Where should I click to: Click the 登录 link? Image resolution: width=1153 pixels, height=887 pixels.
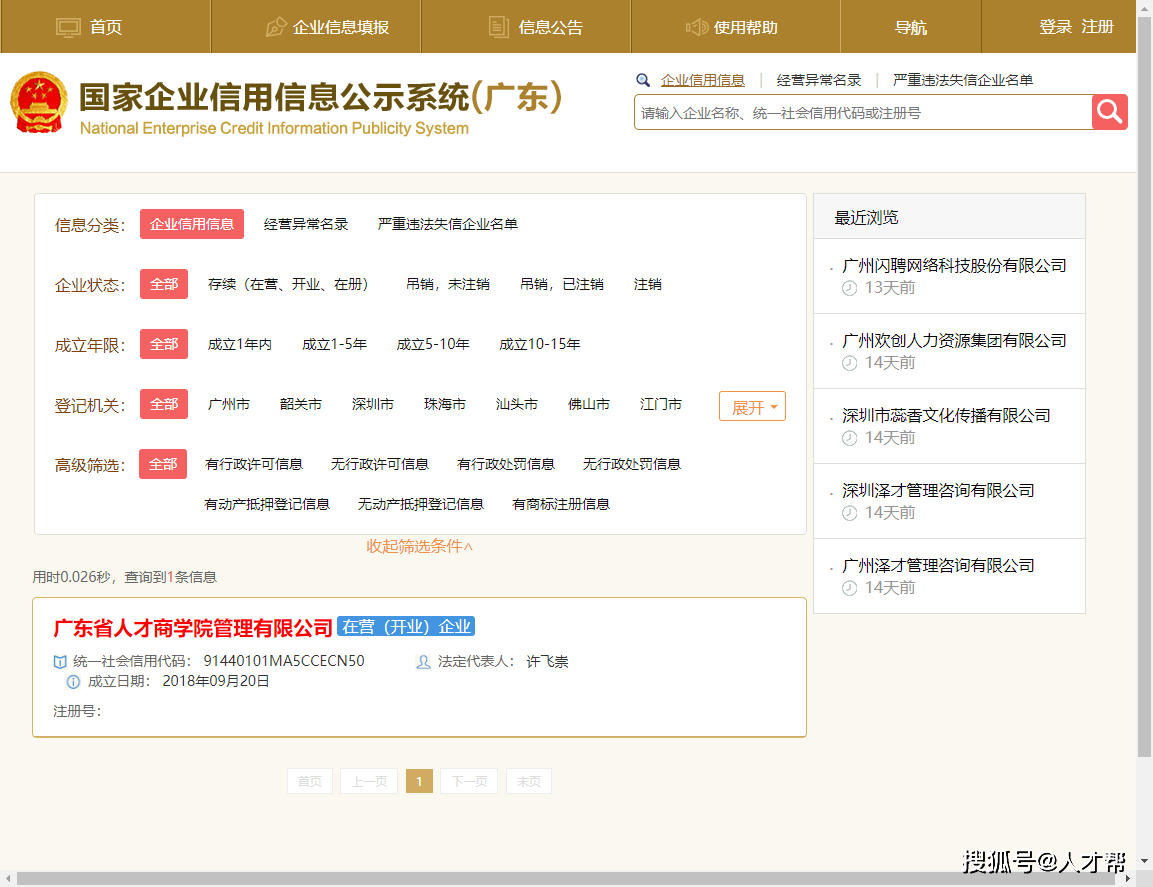click(1055, 27)
